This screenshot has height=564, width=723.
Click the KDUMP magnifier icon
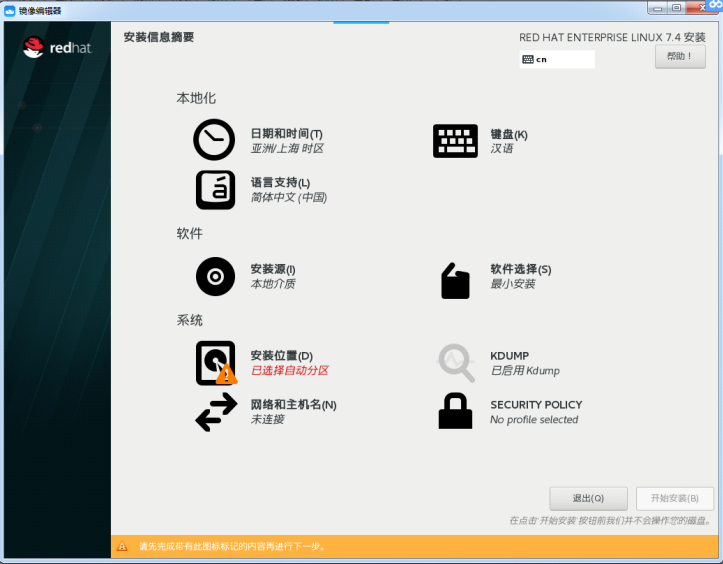456,363
